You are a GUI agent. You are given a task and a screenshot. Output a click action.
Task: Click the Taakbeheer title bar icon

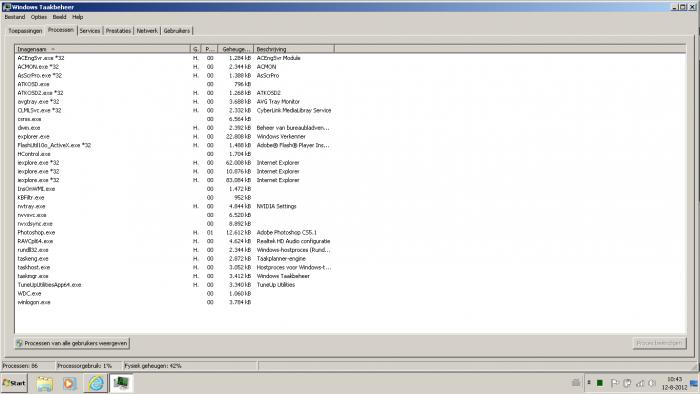pos(6,7)
